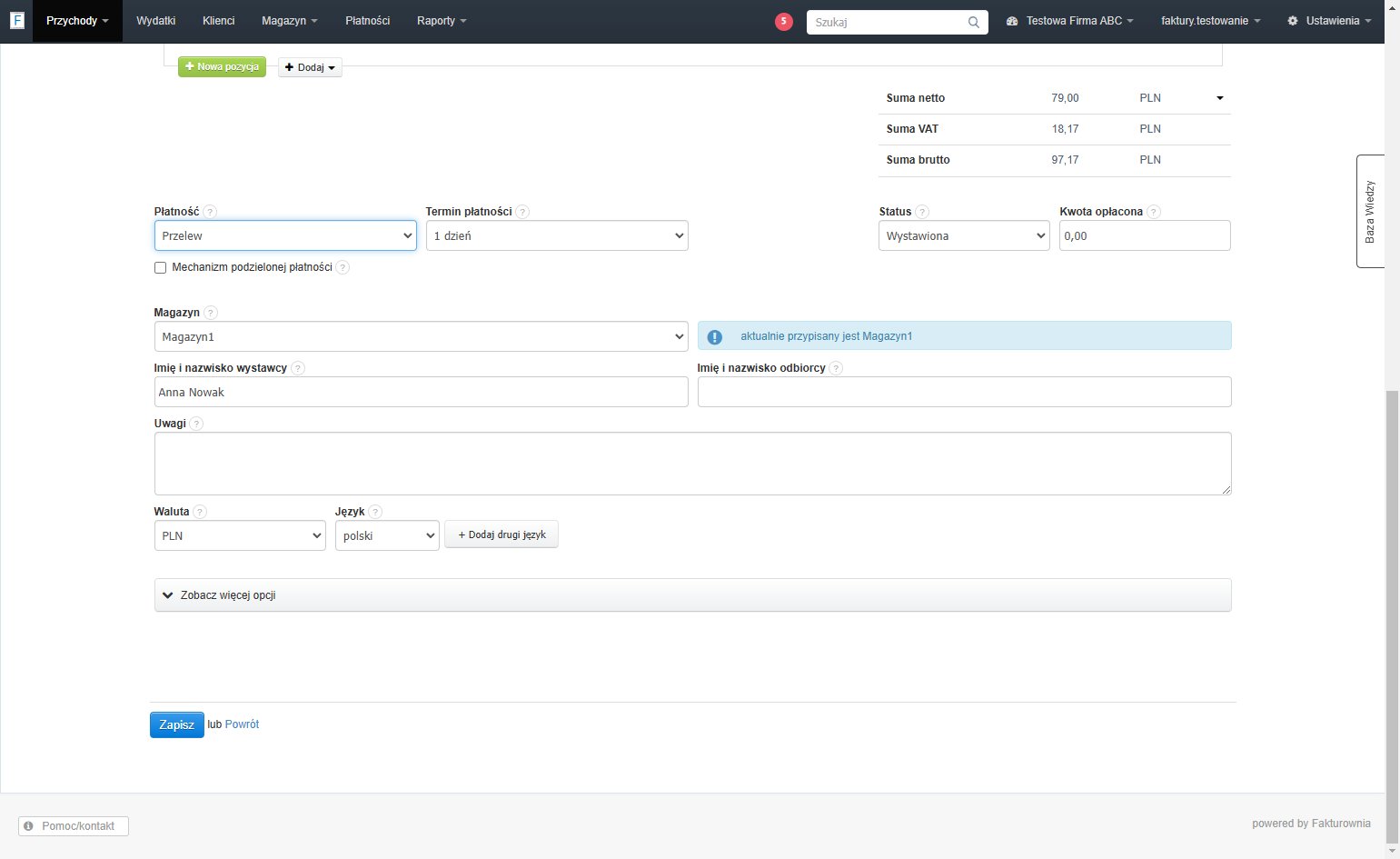
Task: Click the help icon next to Termin płatności
Action: point(522,212)
